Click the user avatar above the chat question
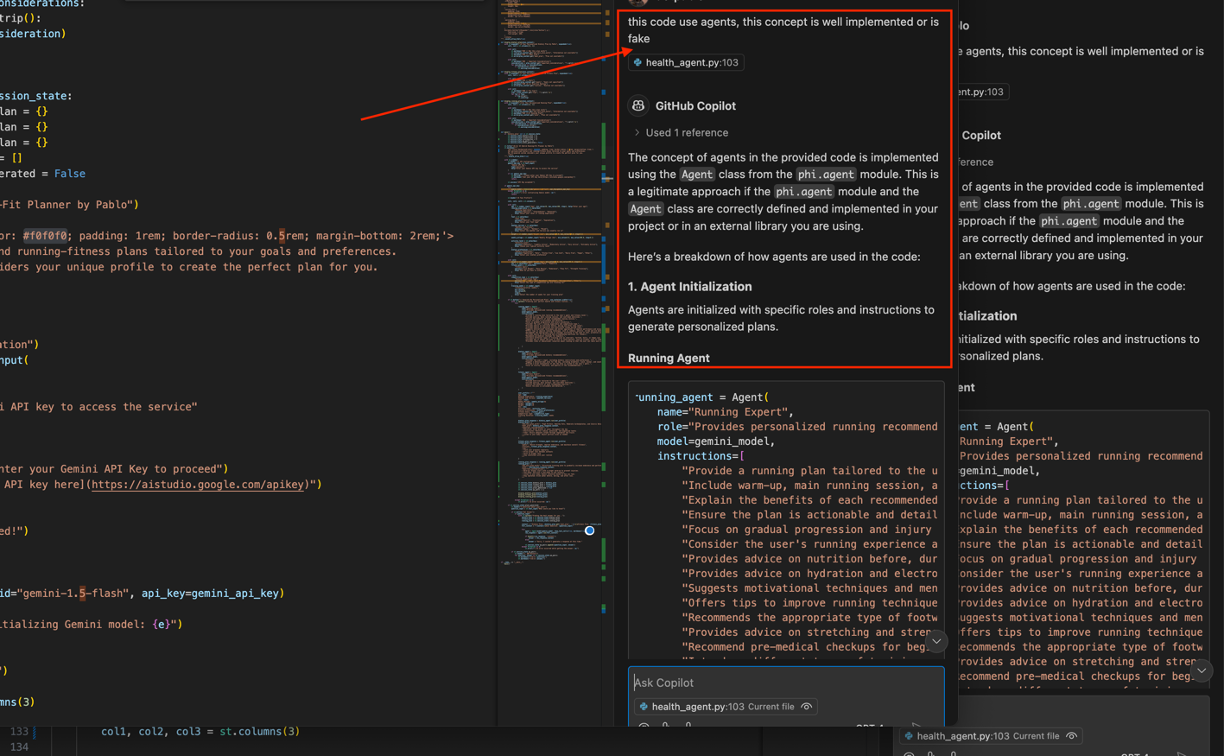1224x756 pixels. 638,3
